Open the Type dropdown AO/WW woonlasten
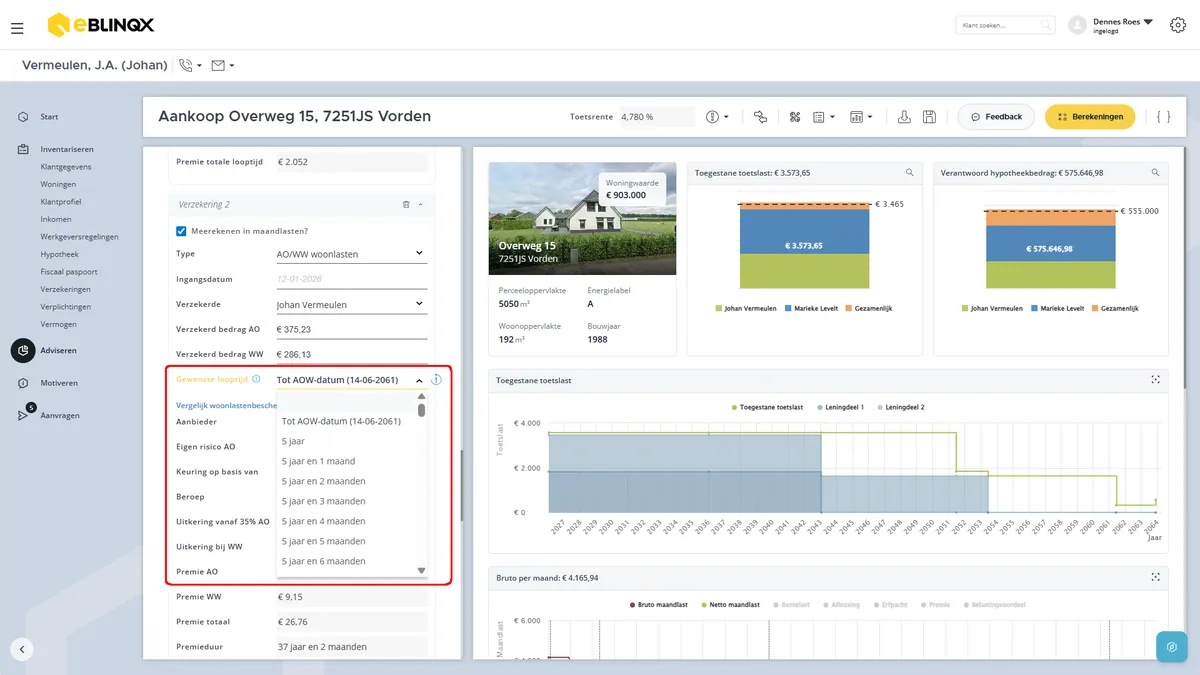 [x=351, y=254]
